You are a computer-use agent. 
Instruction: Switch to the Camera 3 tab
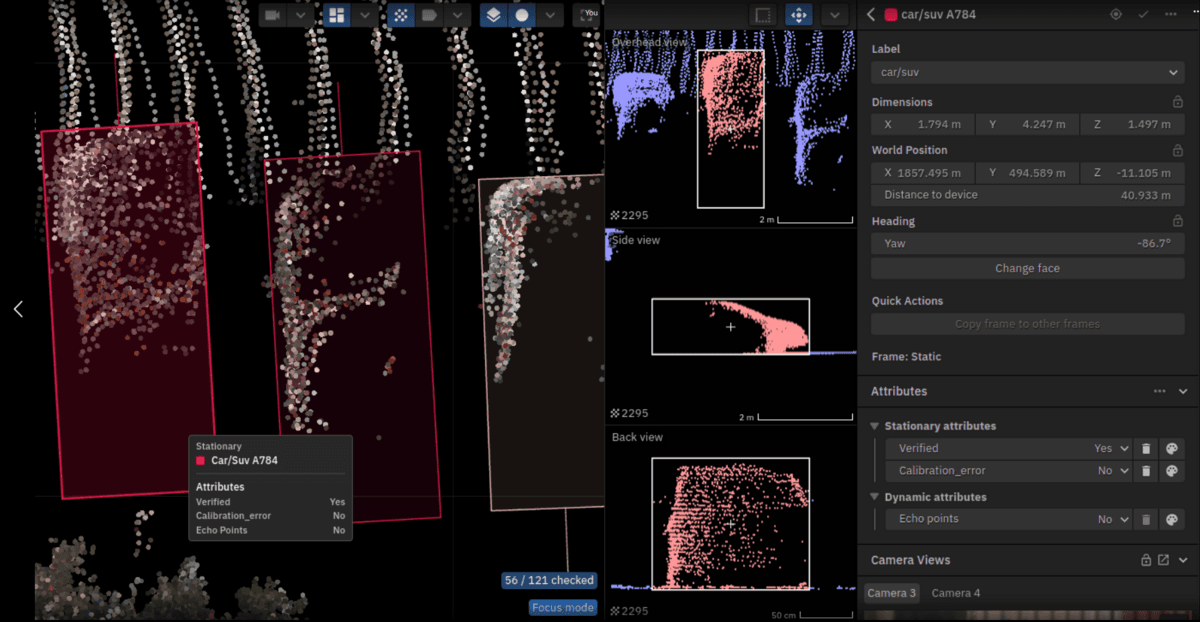(892, 593)
